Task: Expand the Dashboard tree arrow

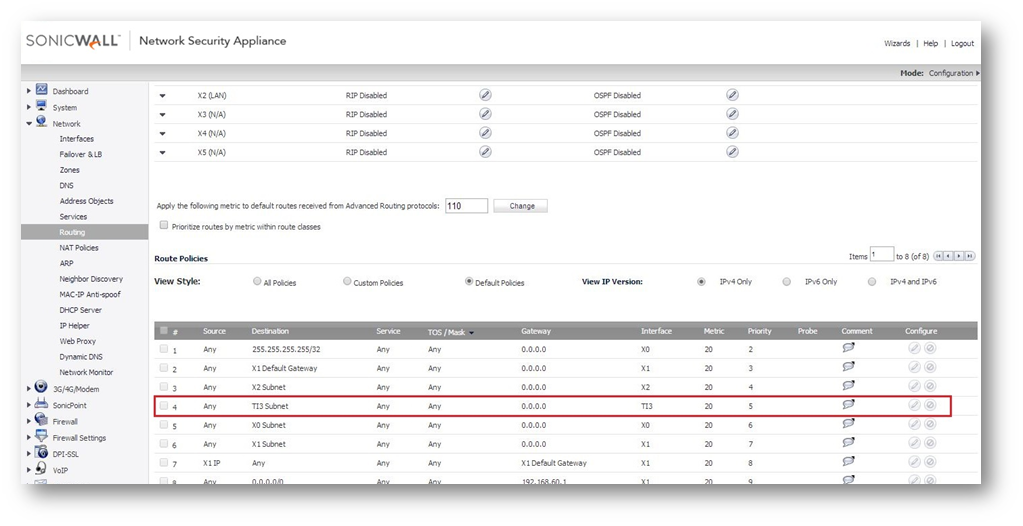Action: (29, 91)
